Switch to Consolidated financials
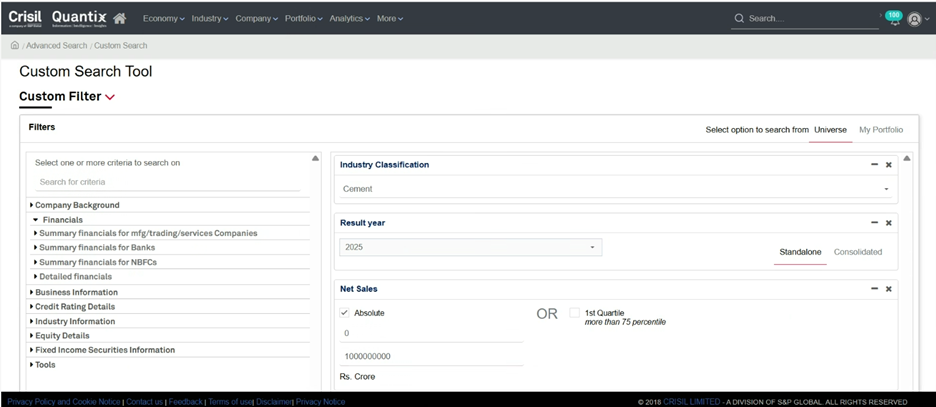The width and height of the screenshot is (936, 407). click(857, 252)
